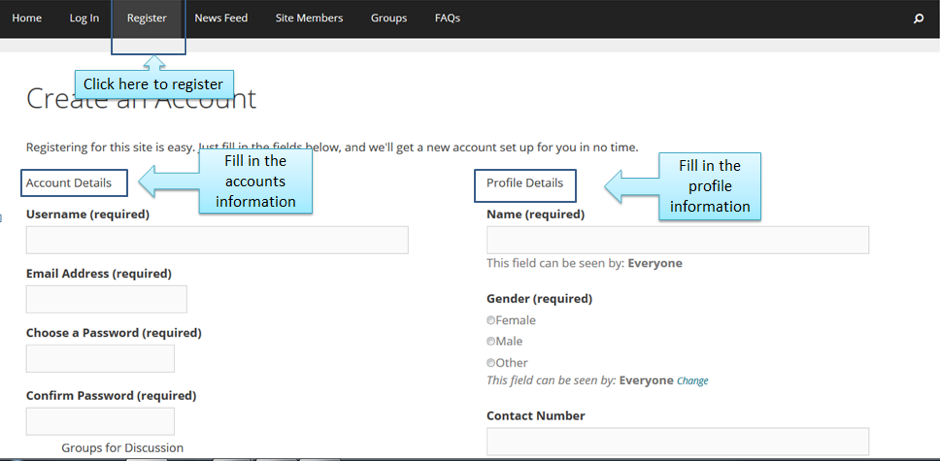The height and width of the screenshot is (461, 940).
Task: Choose Other as gender
Action: click(491, 363)
